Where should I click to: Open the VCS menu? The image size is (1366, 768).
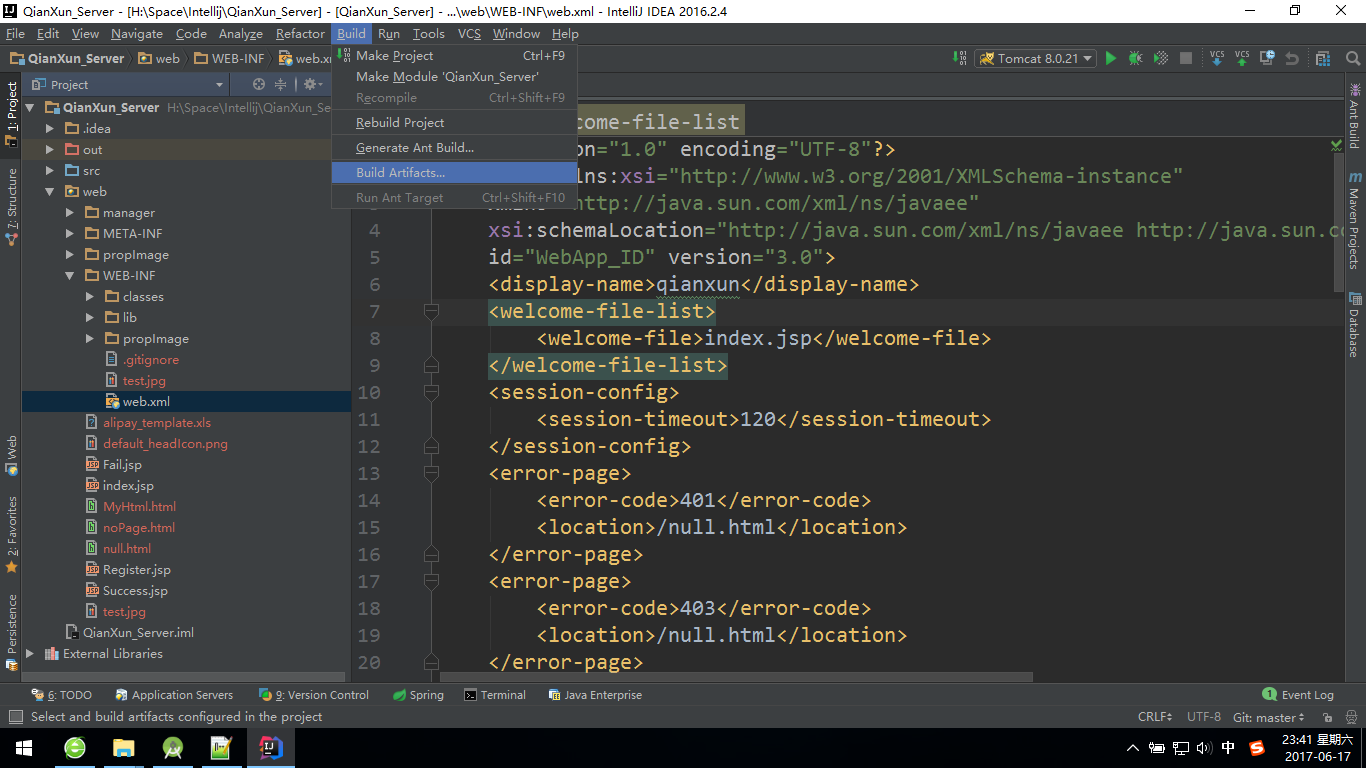click(x=469, y=34)
